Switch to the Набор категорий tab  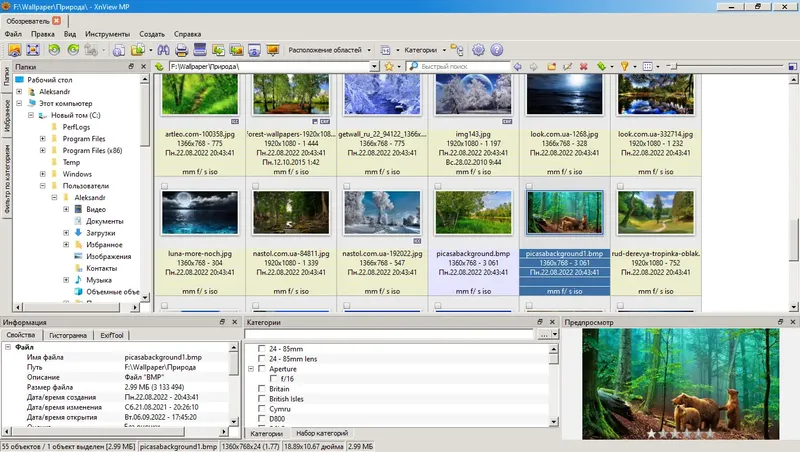tap(320, 433)
